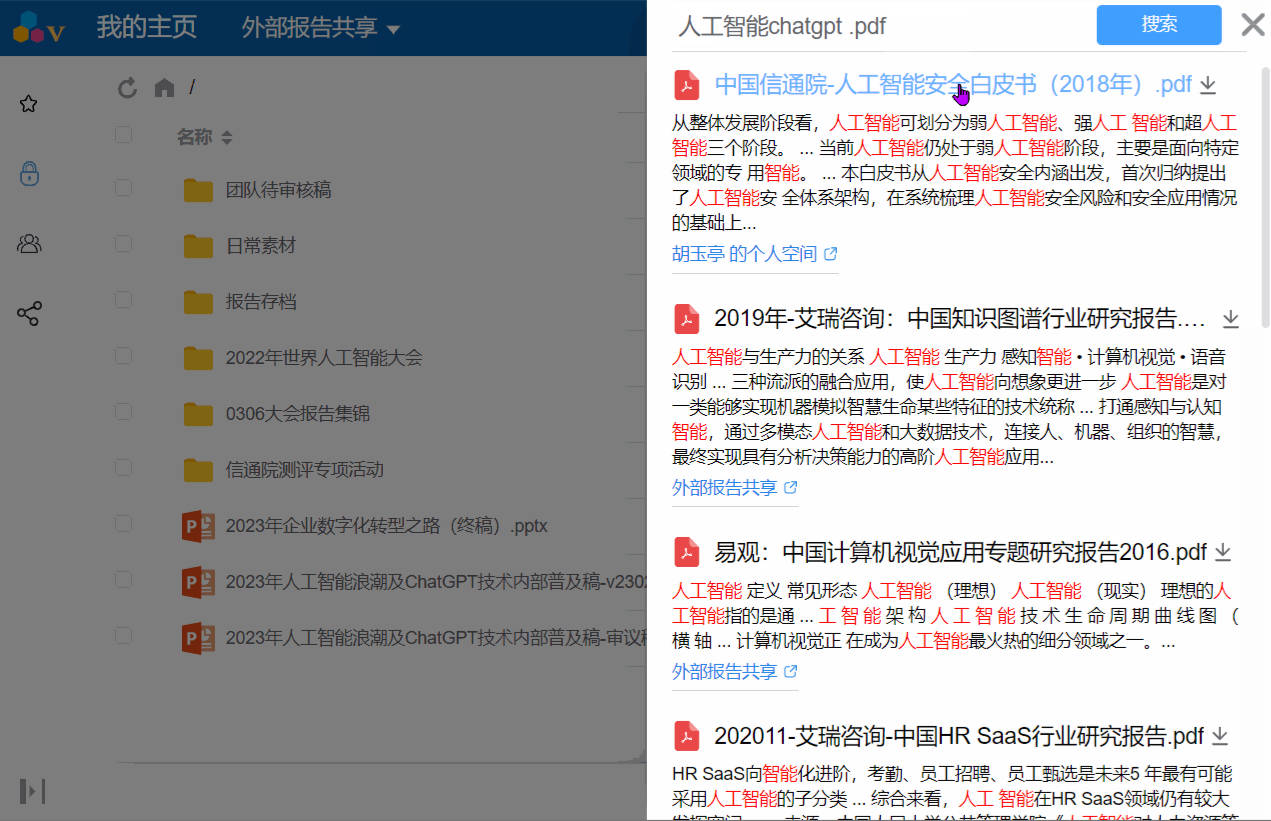Open the lock icon in sidebar
Image resolution: width=1271 pixels, height=821 pixels.
tap(29, 173)
